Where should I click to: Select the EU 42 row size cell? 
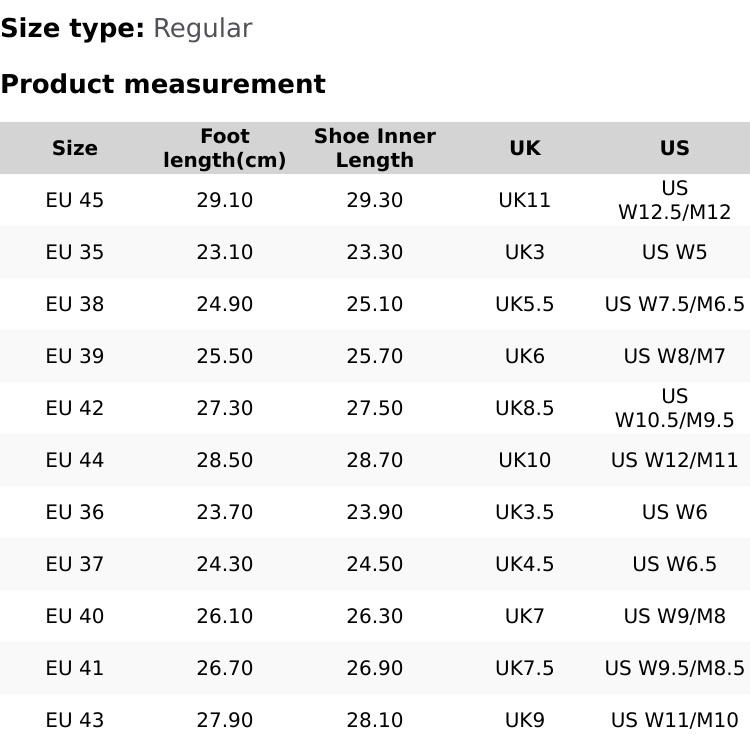(75, 408)
